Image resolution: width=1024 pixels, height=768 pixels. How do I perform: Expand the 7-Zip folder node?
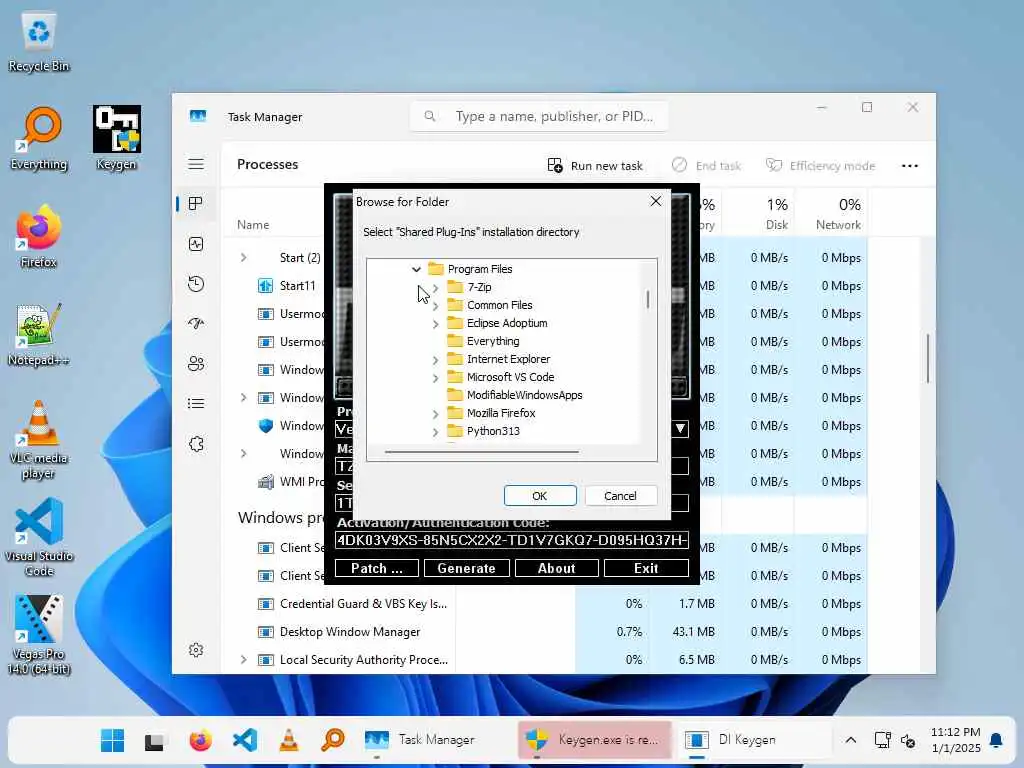436,287
